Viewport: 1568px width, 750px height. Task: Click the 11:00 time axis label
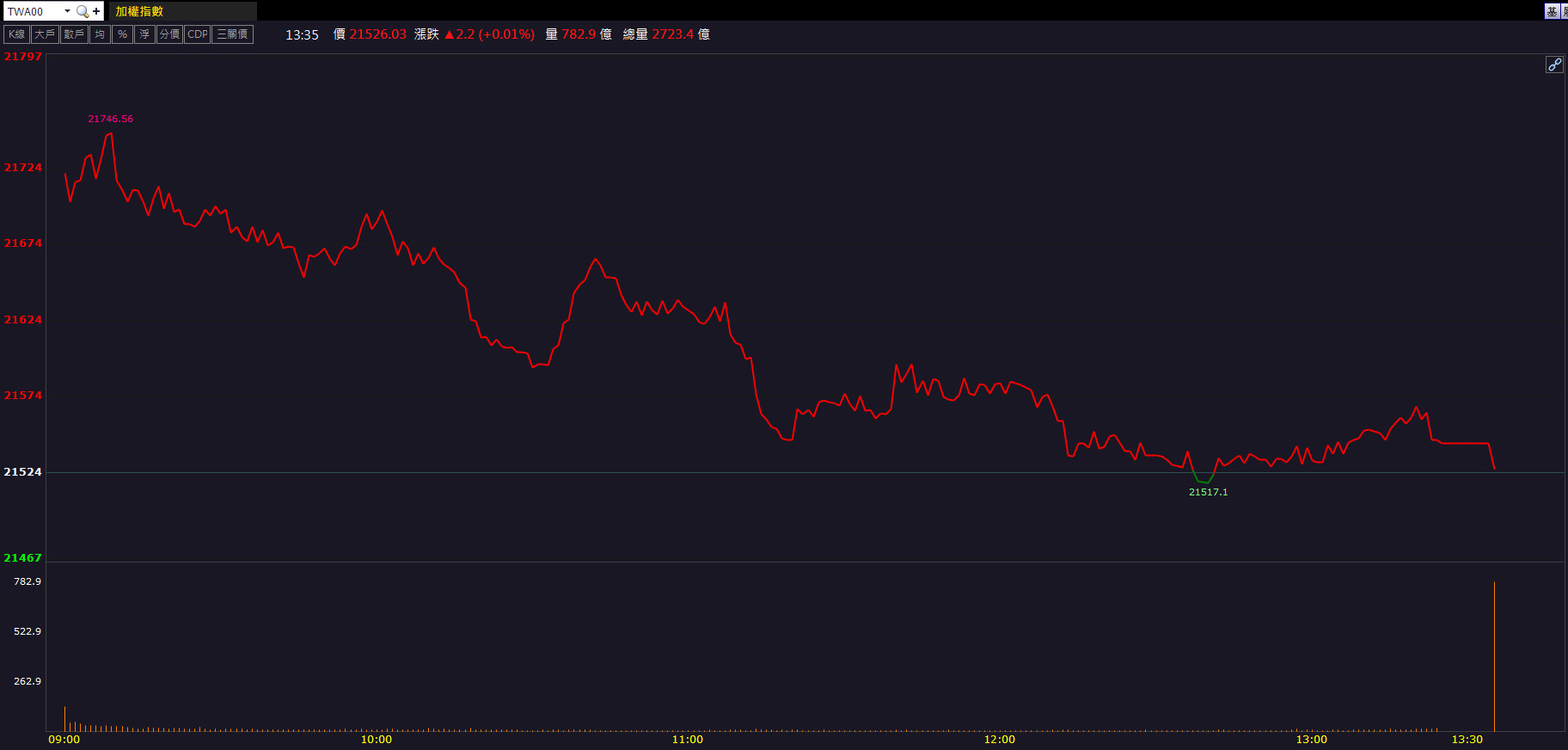coord(688,740)
